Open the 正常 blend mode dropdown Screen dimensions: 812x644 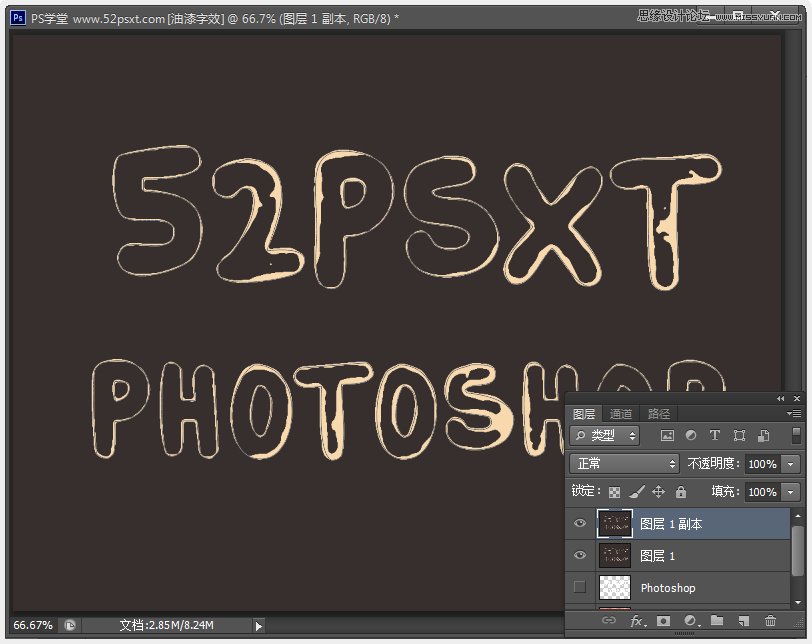point(624,463)
